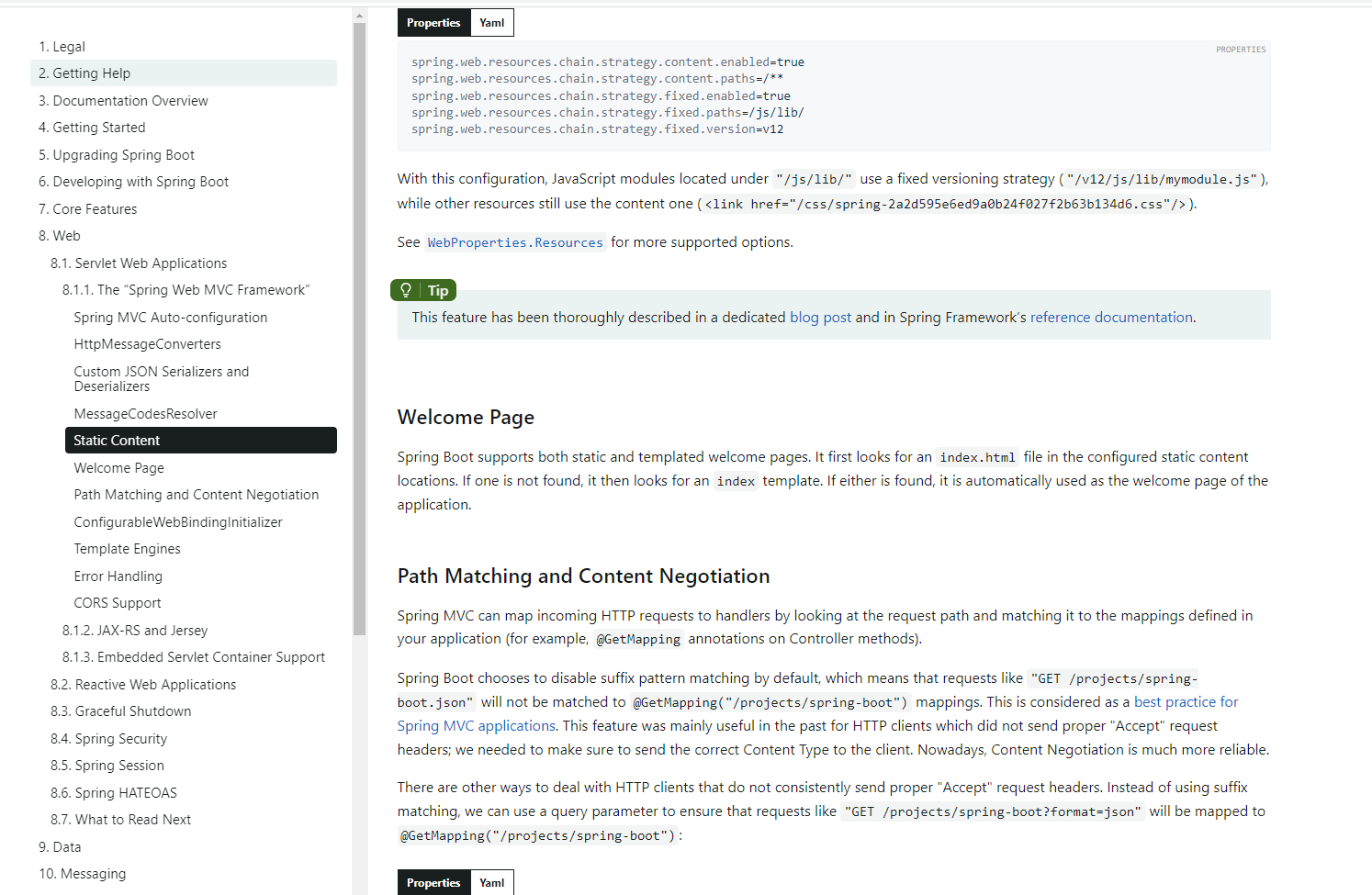Open 9. Data section

pos(60,847)
